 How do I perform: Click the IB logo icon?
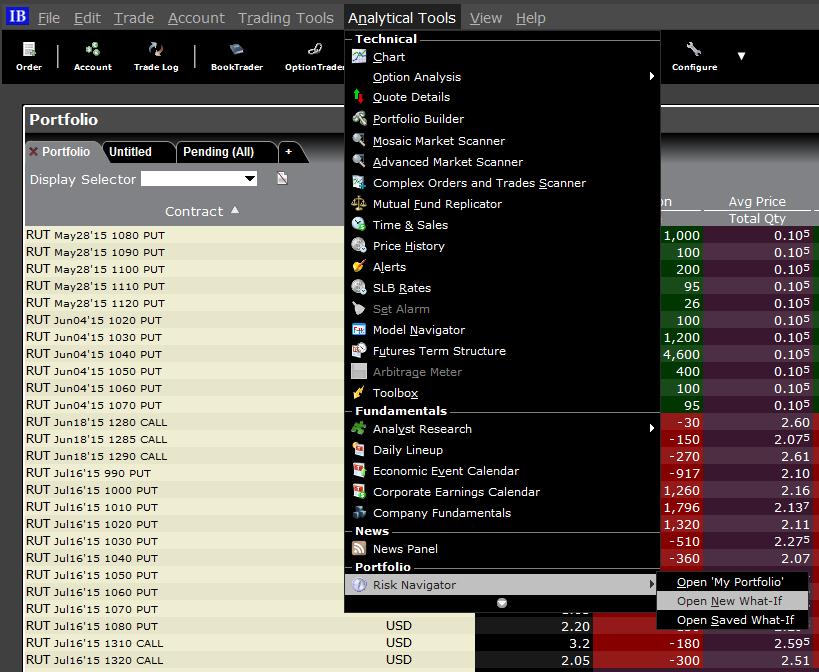17,16
